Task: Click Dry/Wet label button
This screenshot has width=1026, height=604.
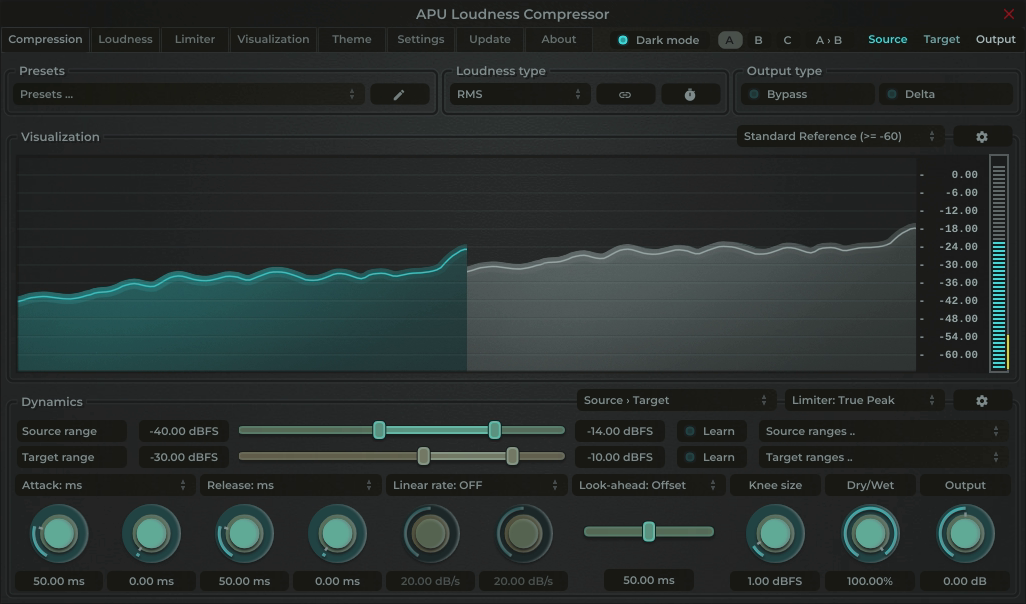Action: point(870,485)
